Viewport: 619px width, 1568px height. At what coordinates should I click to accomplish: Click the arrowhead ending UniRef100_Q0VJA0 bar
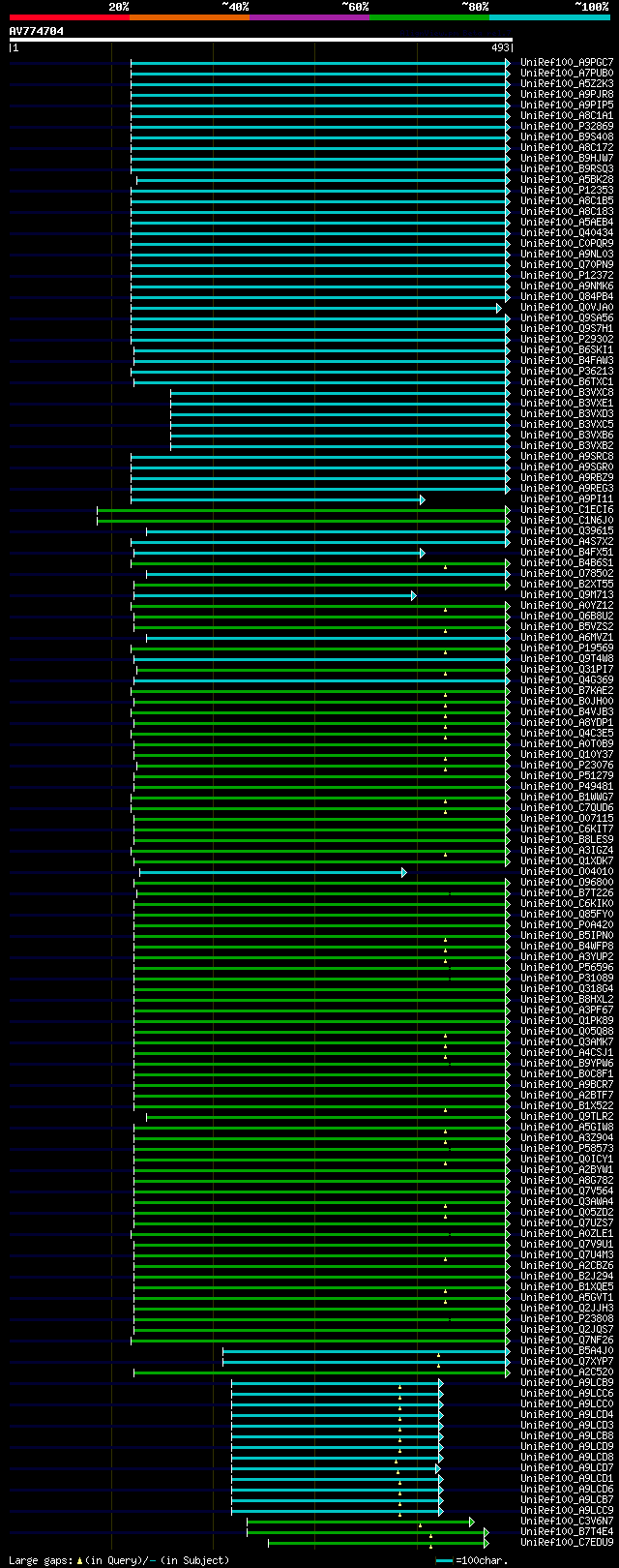click(x=500, y=308)
